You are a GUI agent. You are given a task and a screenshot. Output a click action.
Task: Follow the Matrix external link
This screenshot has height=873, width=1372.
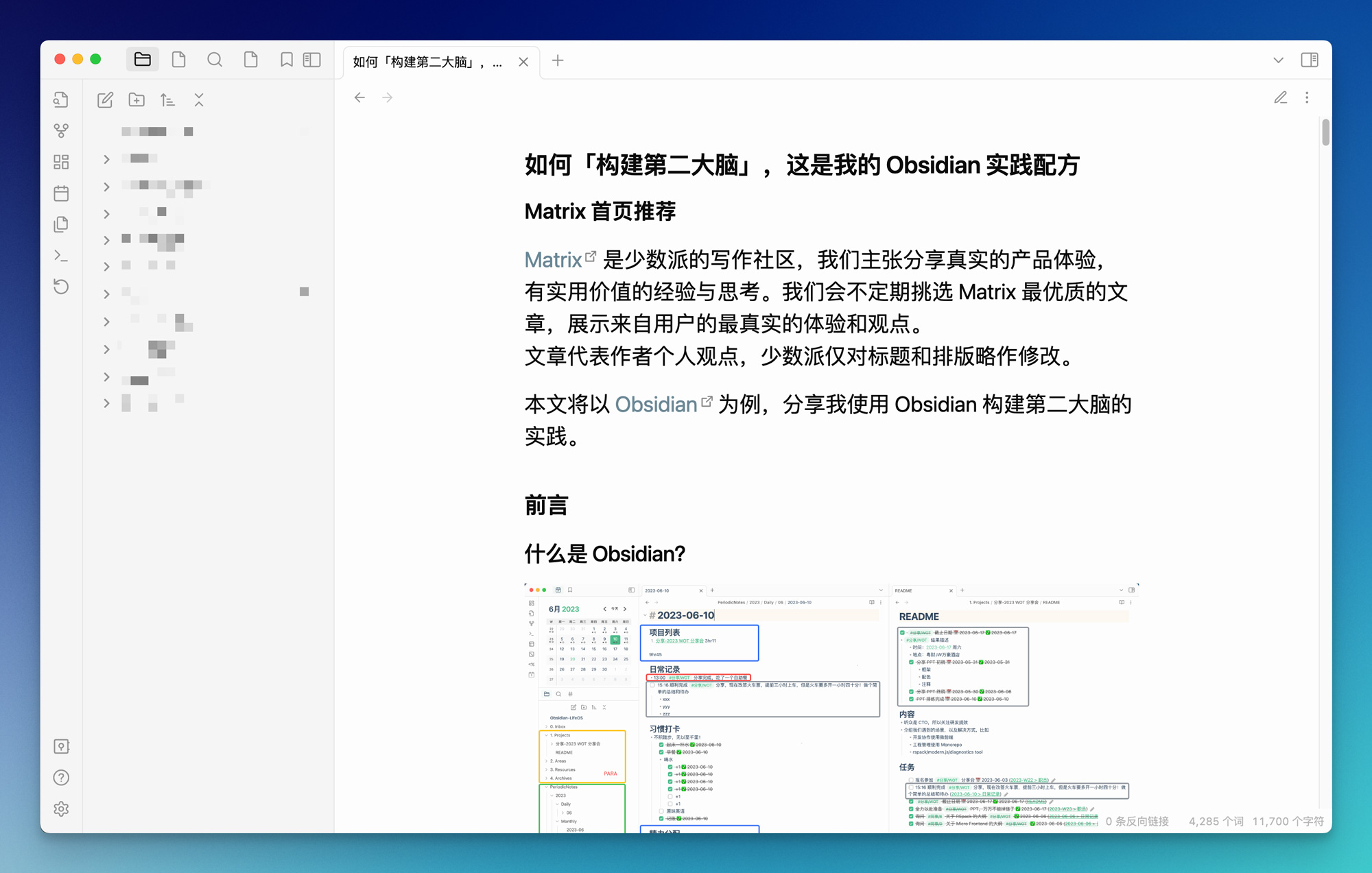(553, 260)
